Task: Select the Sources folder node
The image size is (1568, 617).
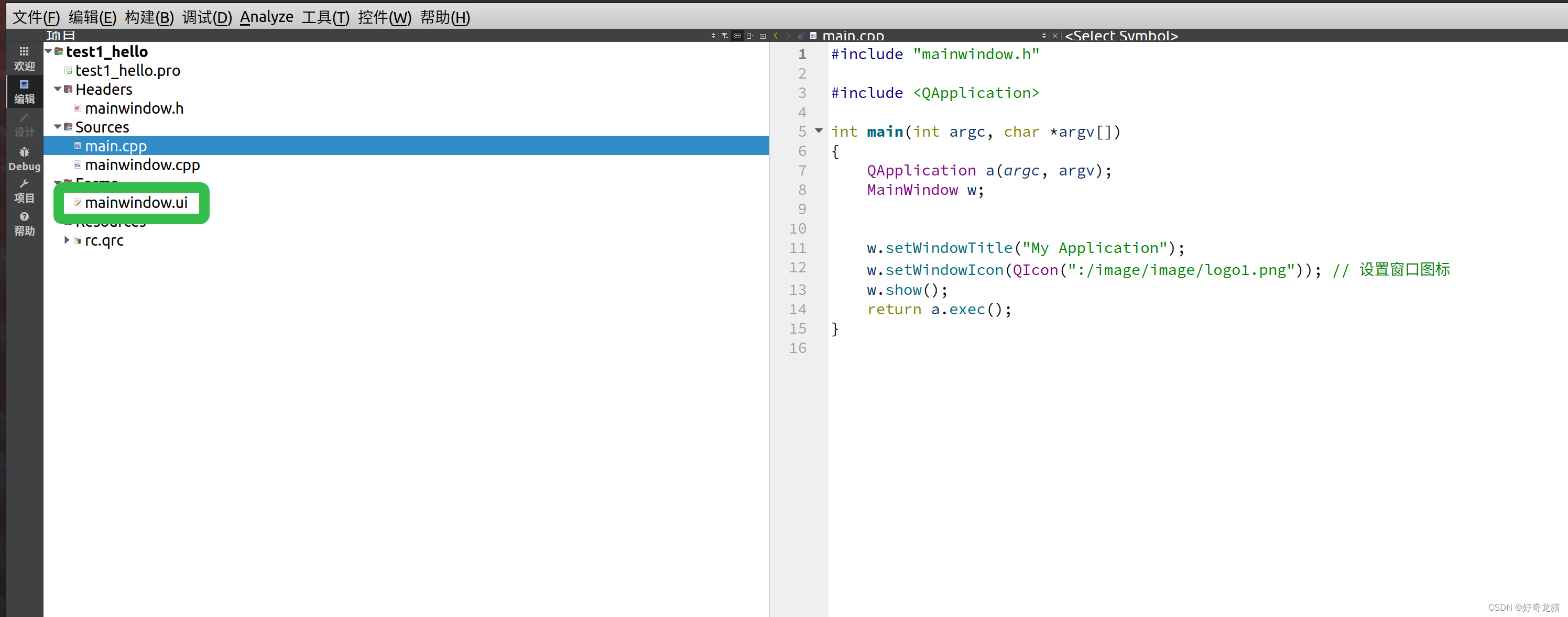Action: [102, 127]
